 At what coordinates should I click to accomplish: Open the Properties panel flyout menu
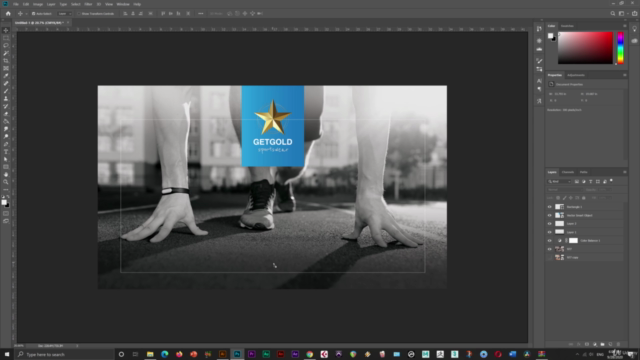624,75
